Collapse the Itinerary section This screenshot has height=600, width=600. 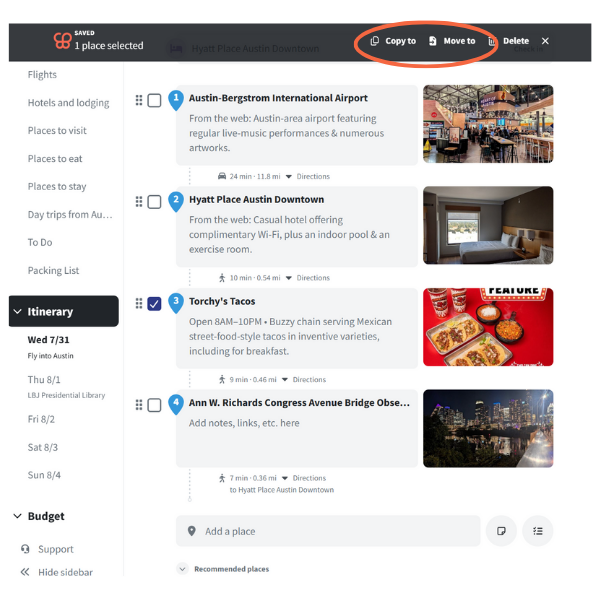pos(18,312)
